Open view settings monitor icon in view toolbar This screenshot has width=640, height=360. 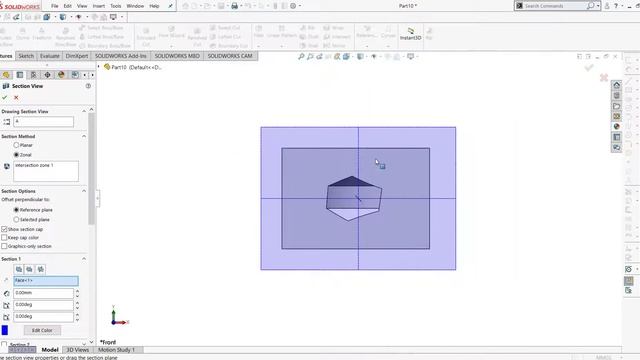[411, 56]
